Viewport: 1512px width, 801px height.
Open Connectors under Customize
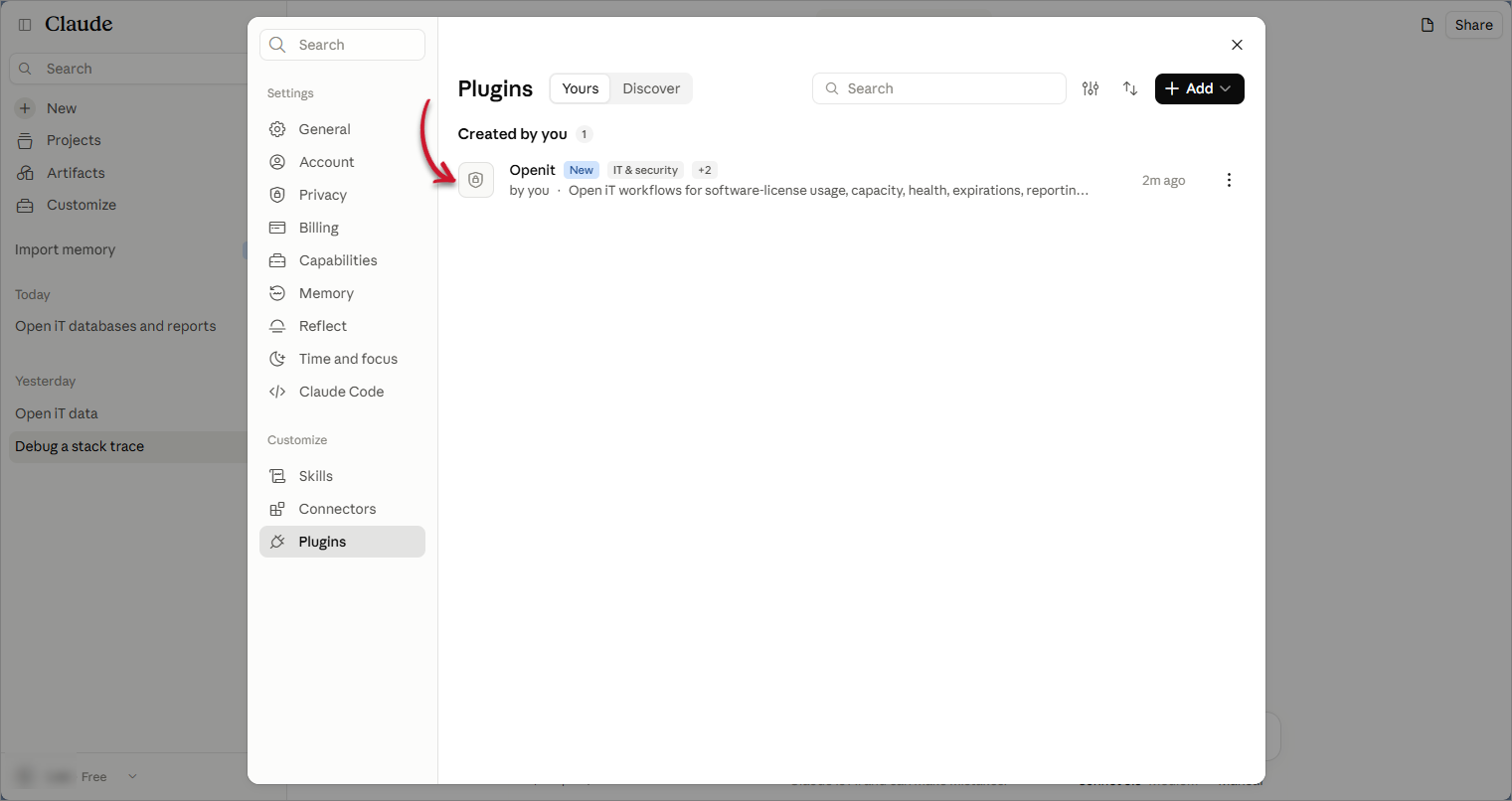[342, 509]
